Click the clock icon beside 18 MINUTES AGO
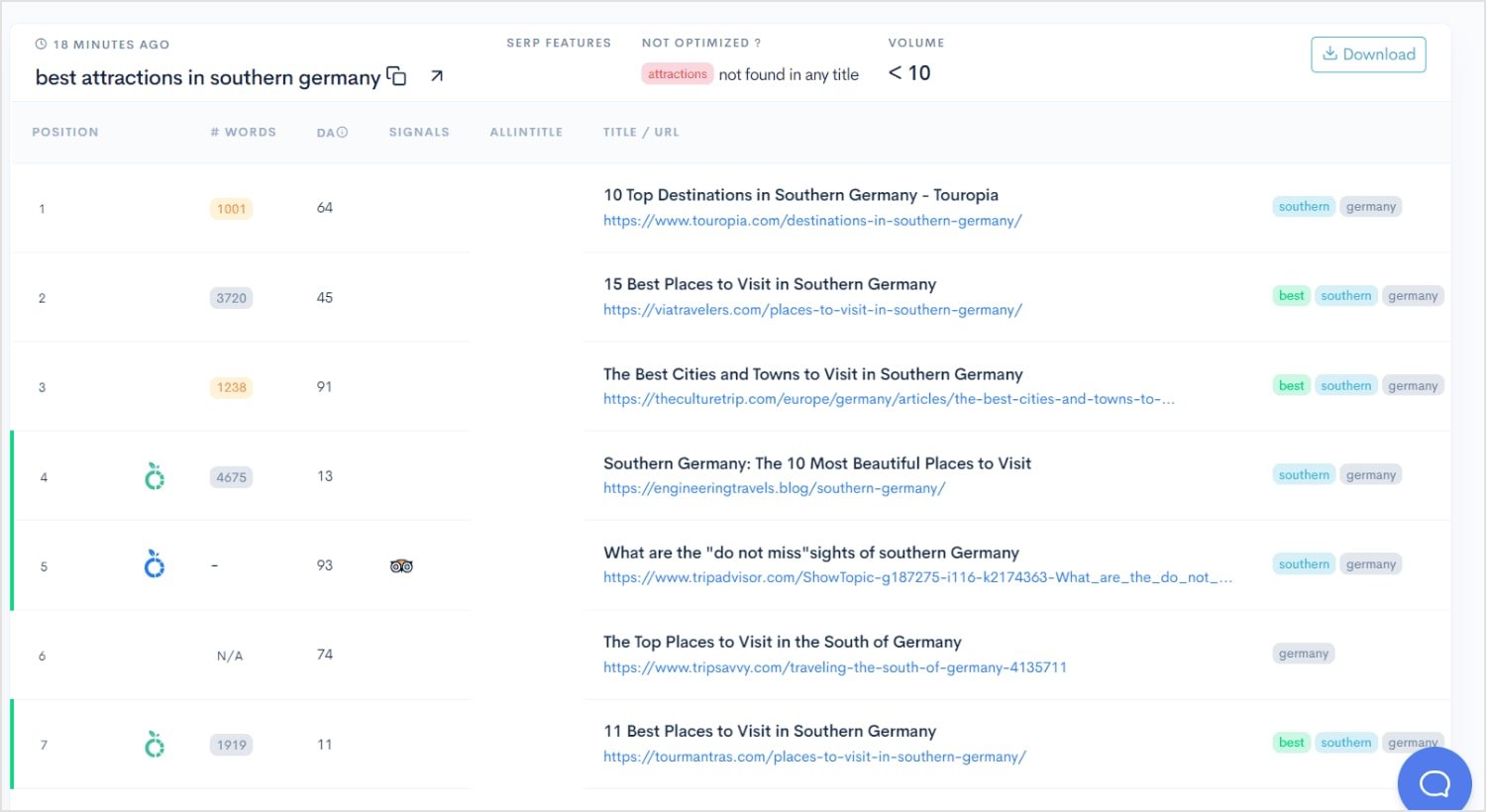This screenshot has width=1486, height=812. pyautogui.click(x=40, y=44)
